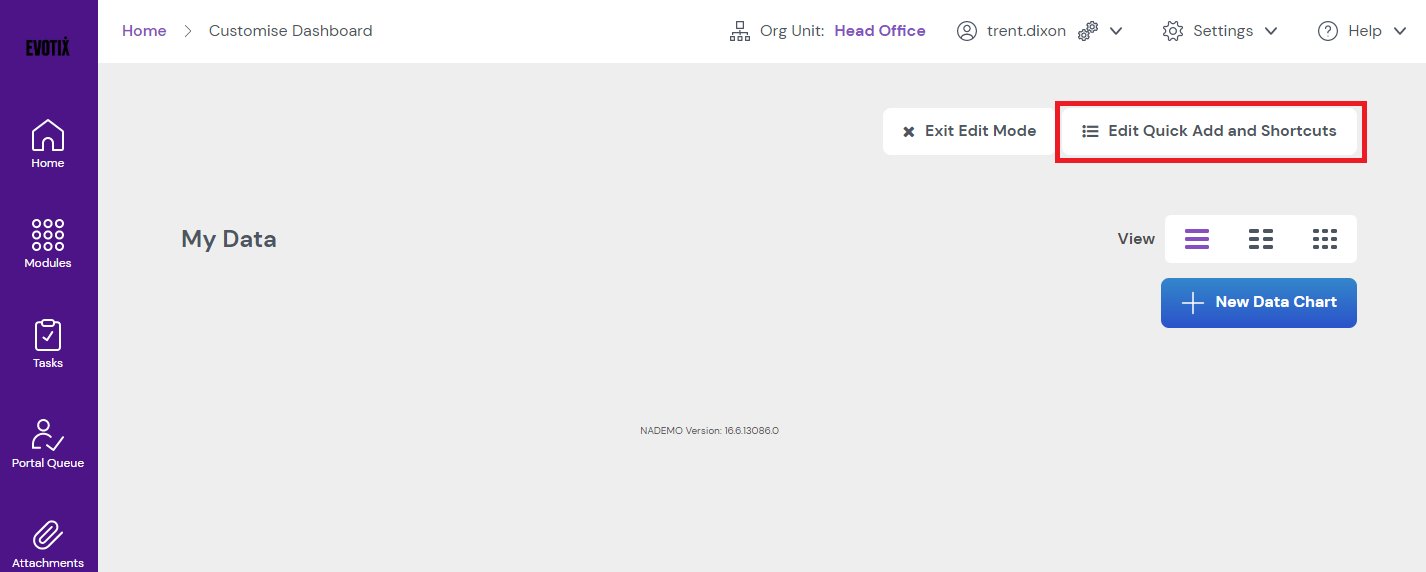The image size is (1426, 572).
Task: Click the gears icon beside trent.dixon
Action: 1087,31
